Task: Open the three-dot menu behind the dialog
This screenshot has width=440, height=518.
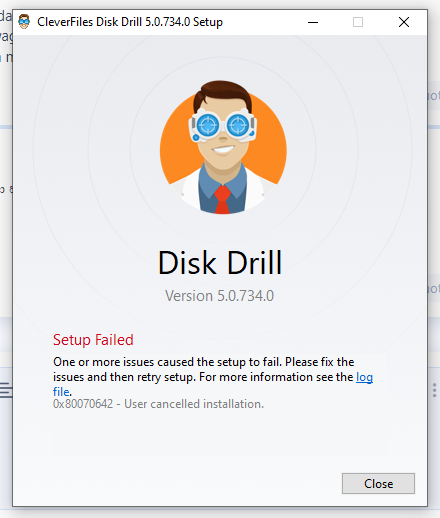Action: tap(434, 390)
